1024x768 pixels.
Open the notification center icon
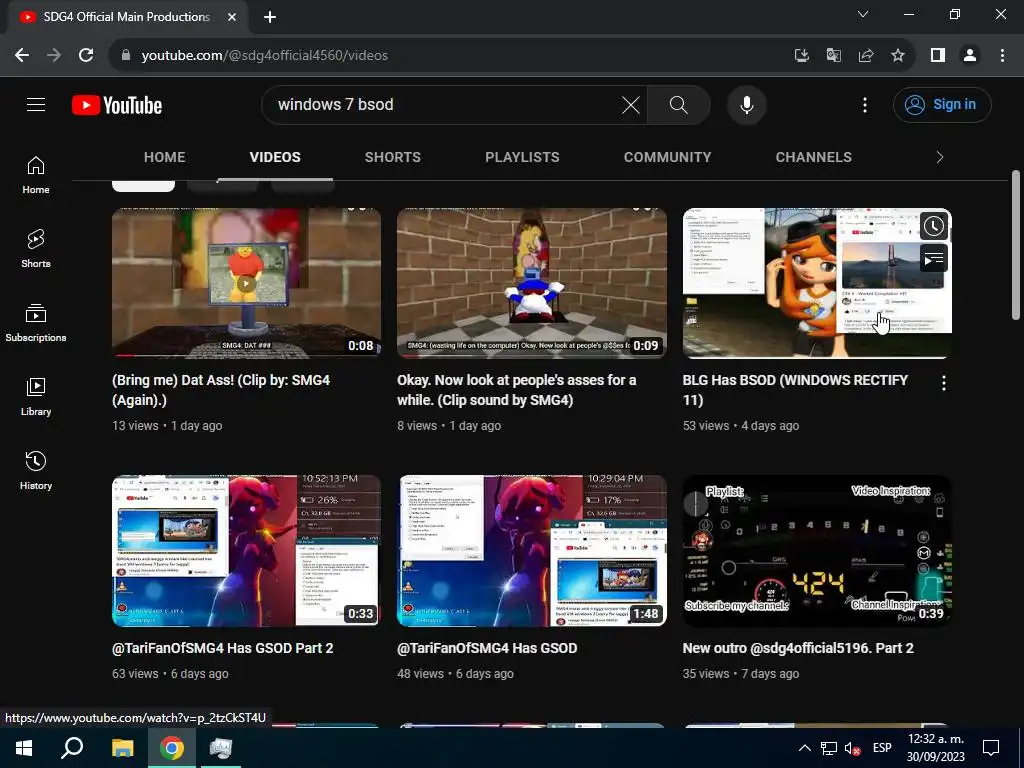[x=991, y=748]
